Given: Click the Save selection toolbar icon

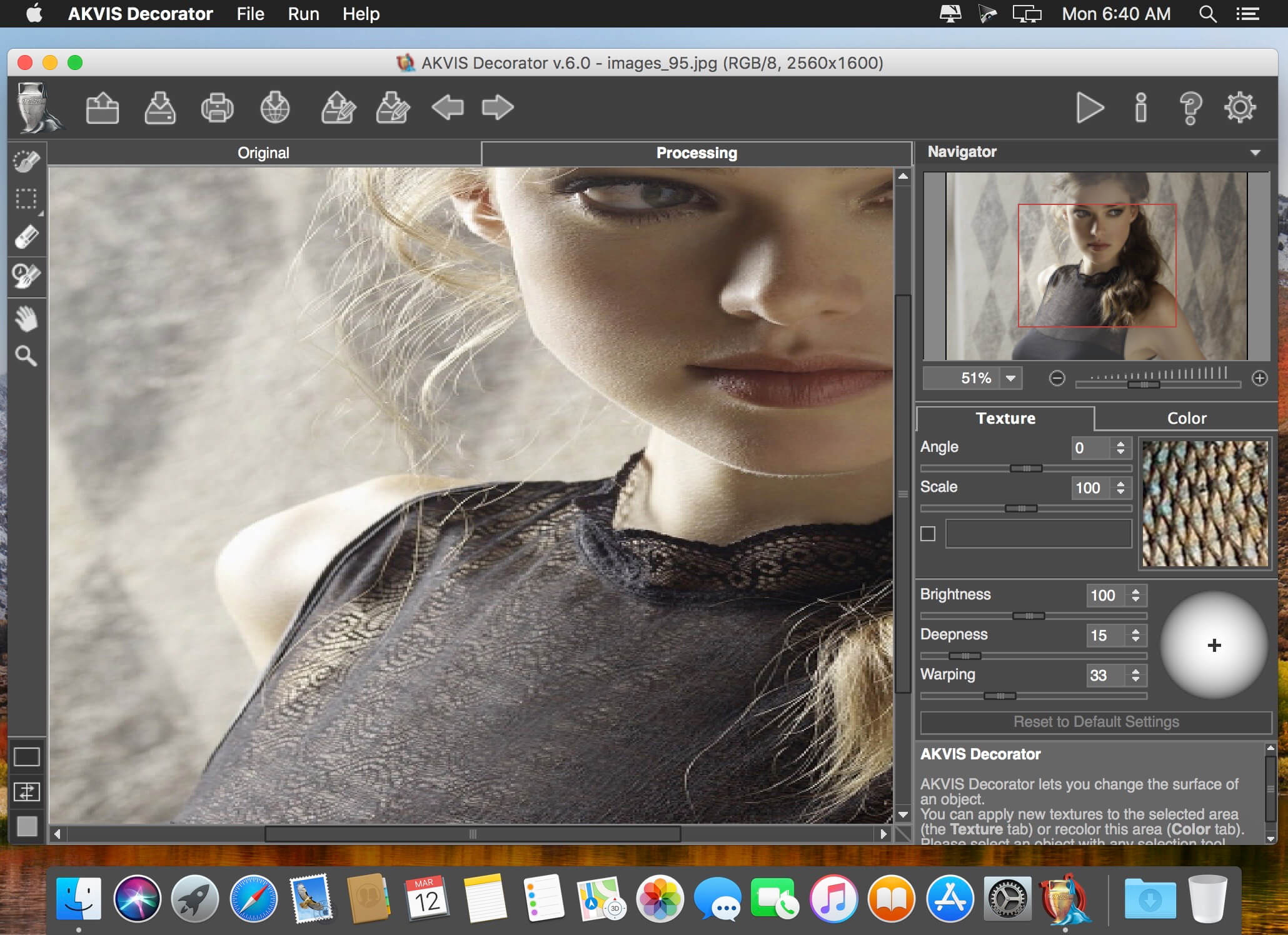Looking at the screenshot, I should (393, 108).
